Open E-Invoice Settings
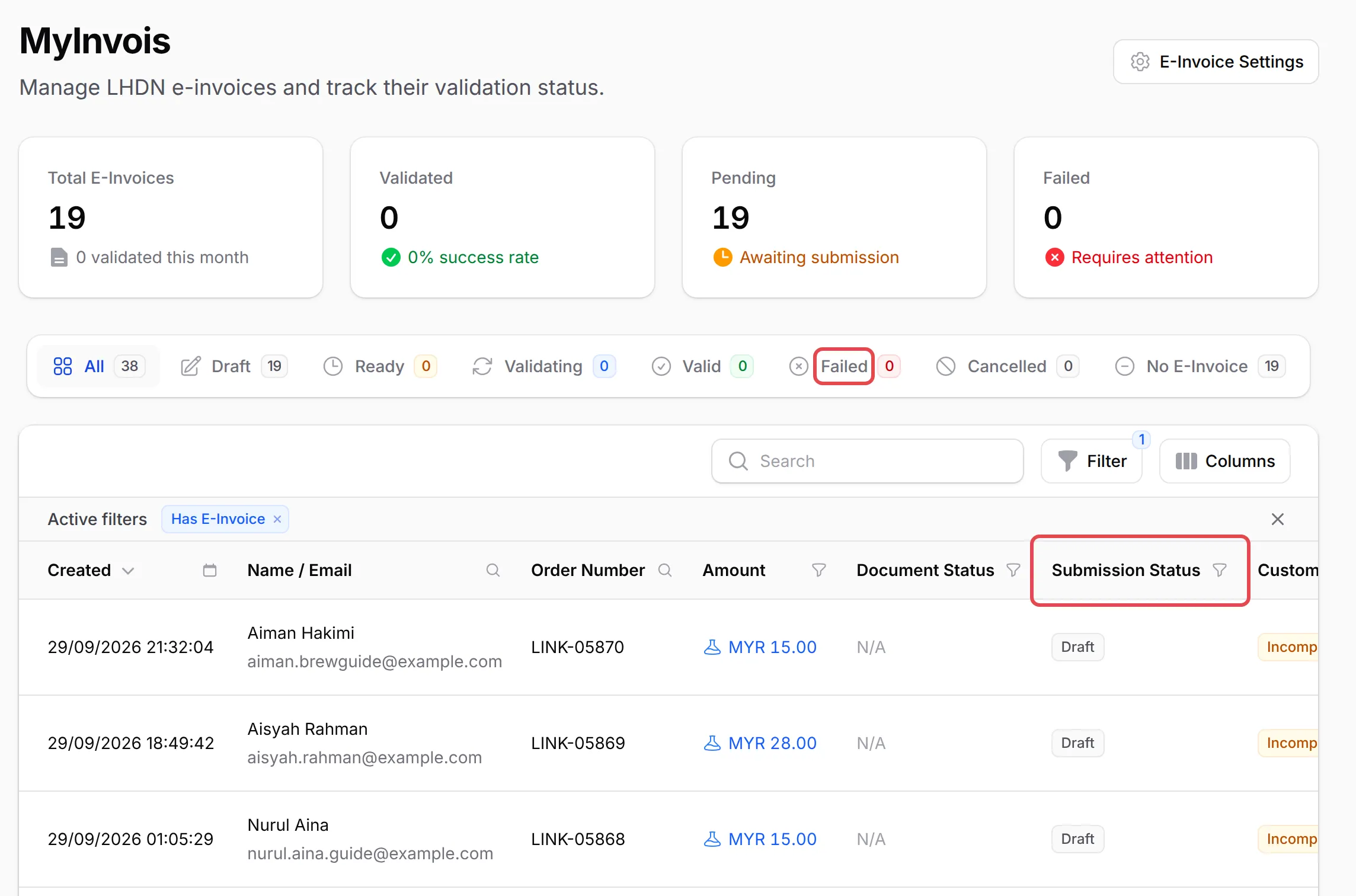 point(1216,62)
